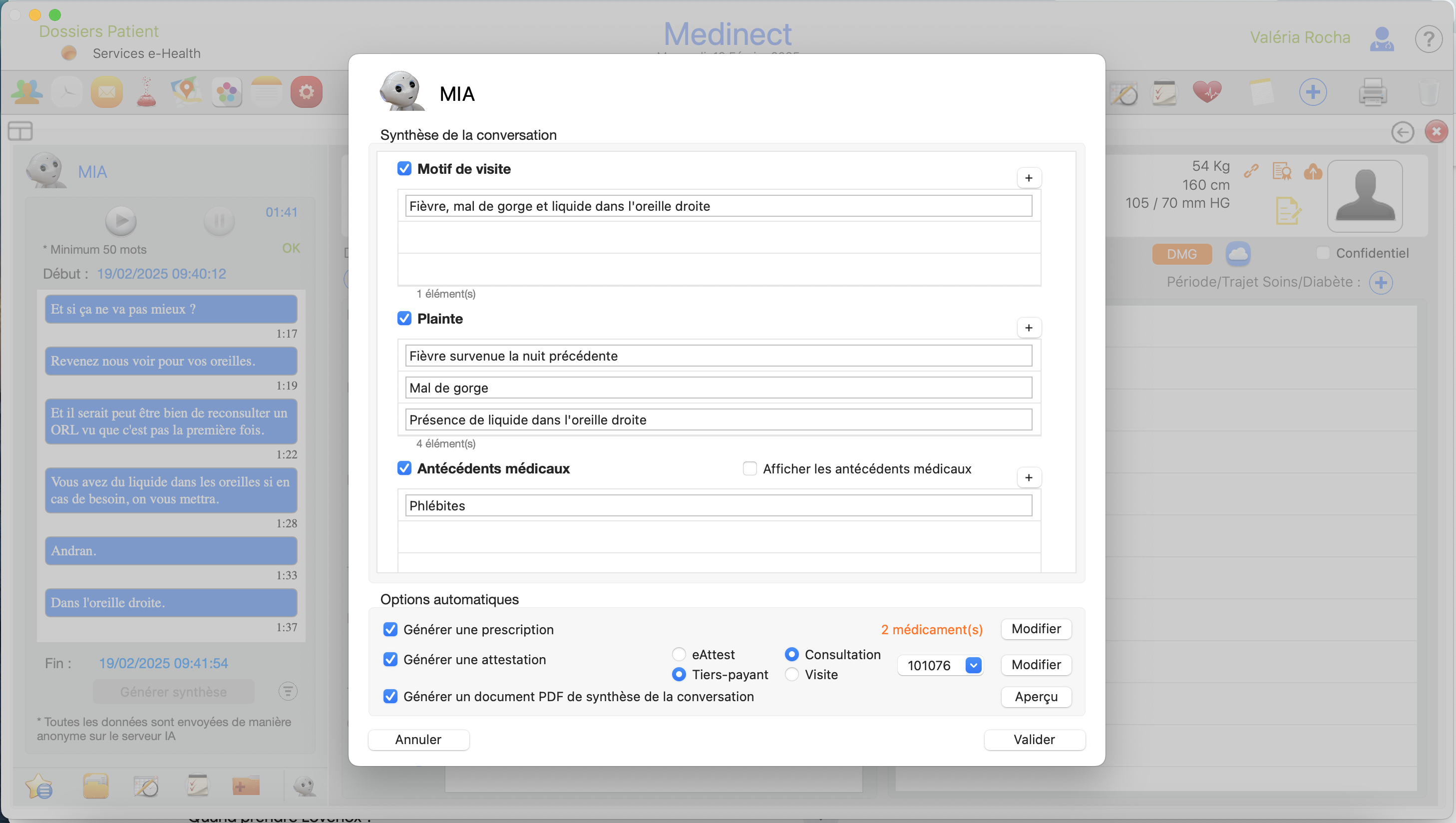Select the Visite radio button
Screen dimensions: 1456x823
[x=792, y=674]
